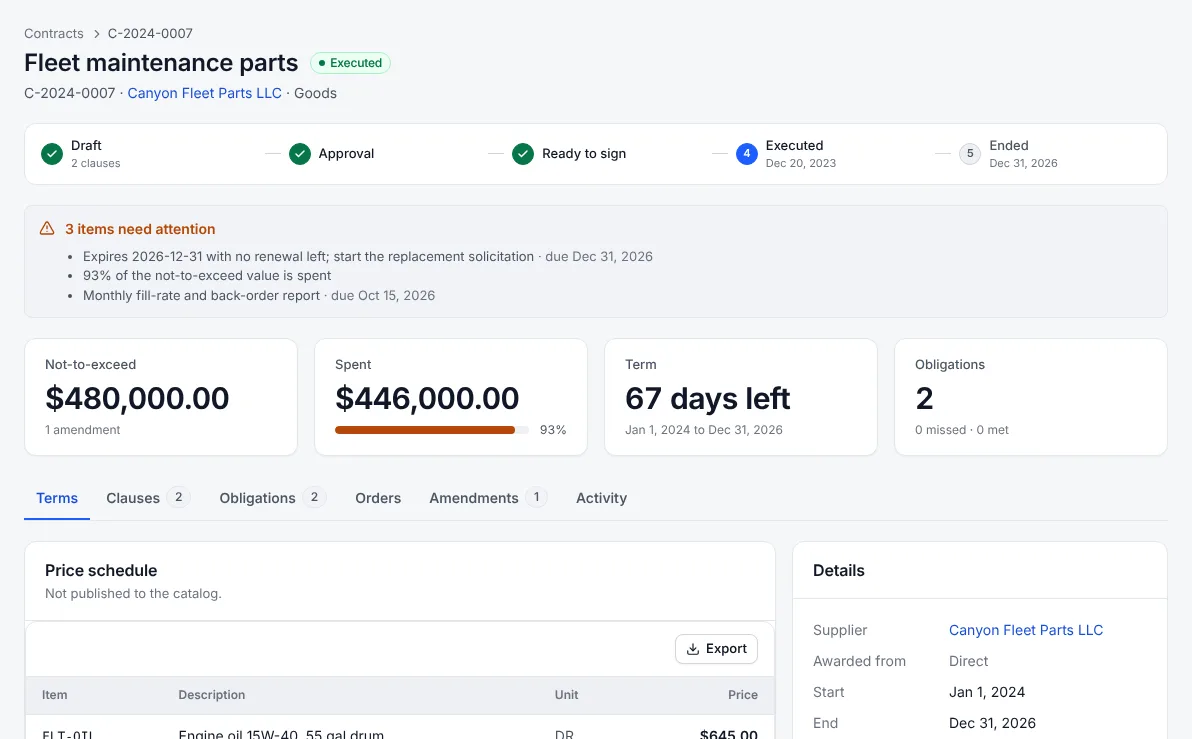The width and height of the screenshot is (1192, 739).
Task: Click the 93% spent progress bar
Action: [x=432, y=430]
